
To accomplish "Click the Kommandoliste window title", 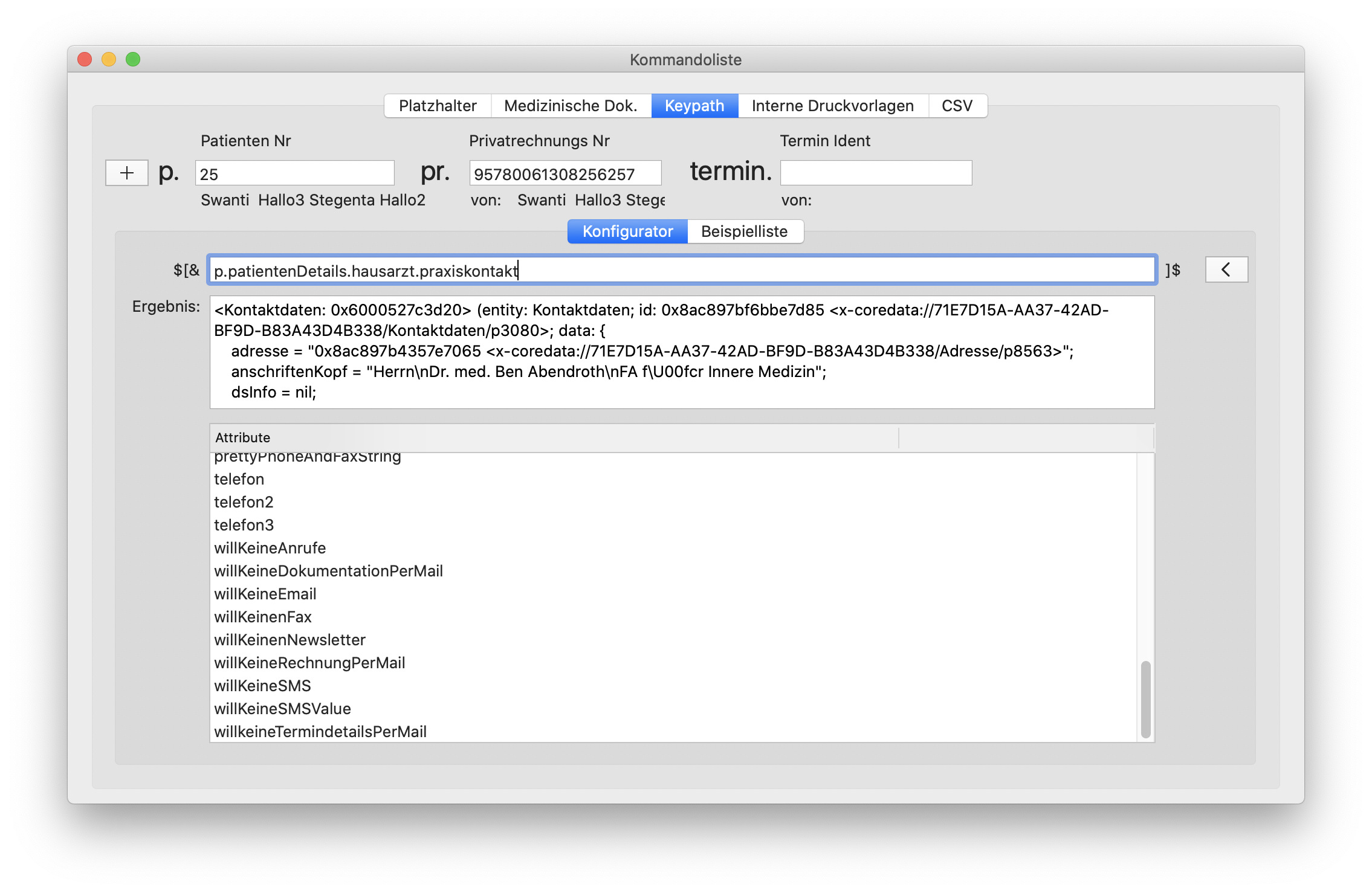I will (685, 60).
